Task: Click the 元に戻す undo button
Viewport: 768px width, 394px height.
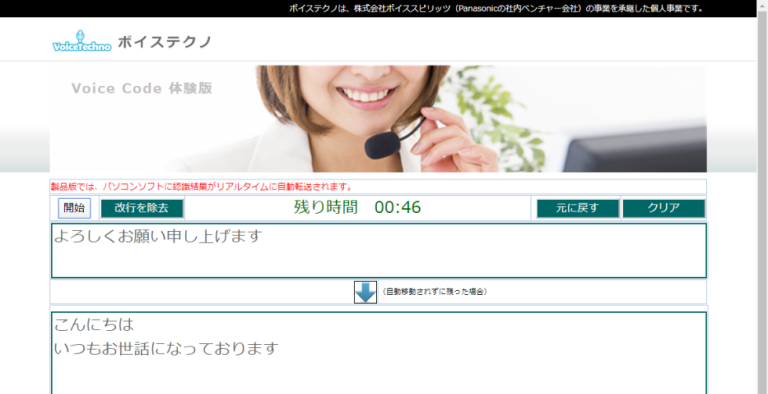Action: tap(578, 208)
